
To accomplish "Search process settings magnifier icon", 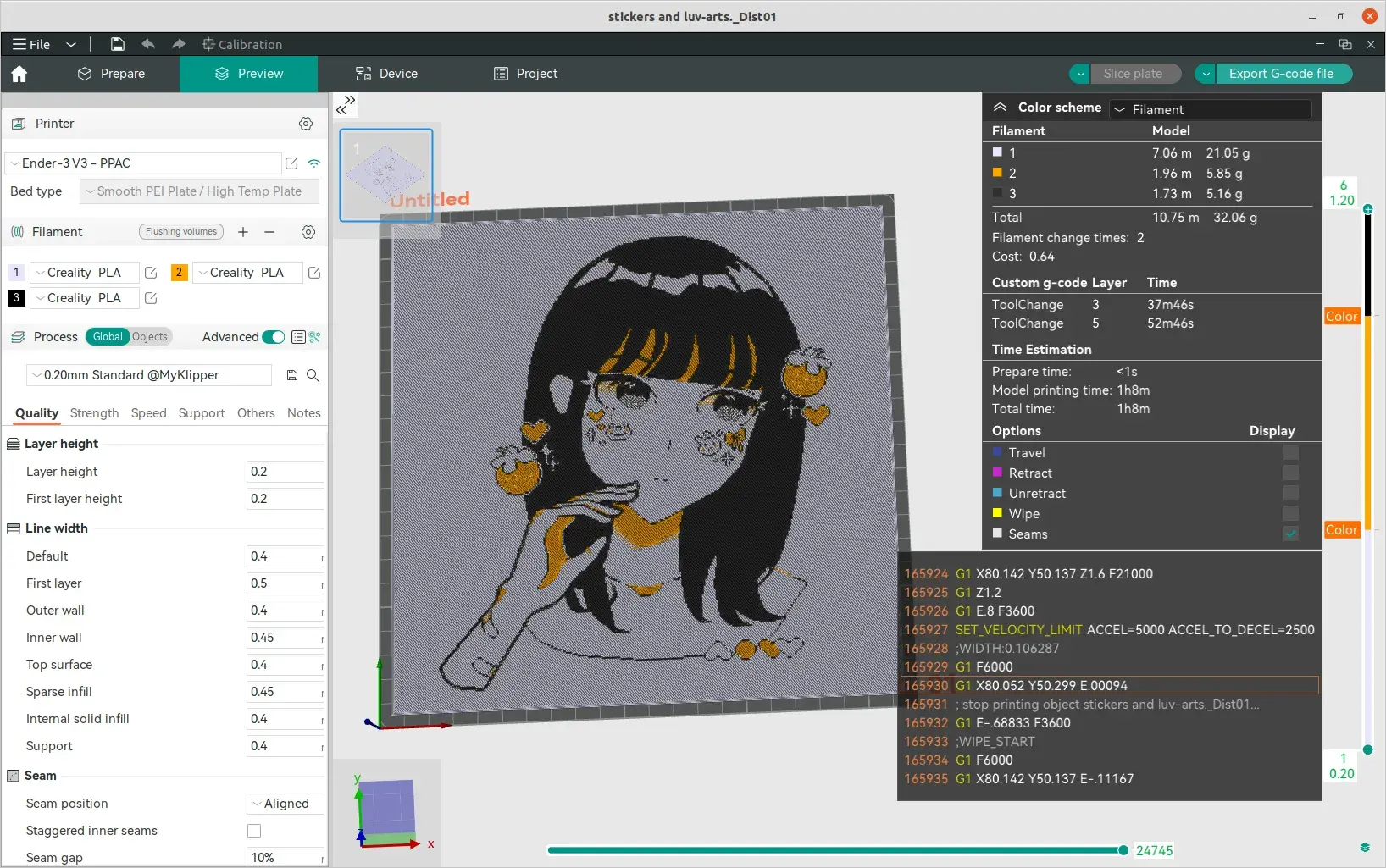I will (x=313, y=375).
